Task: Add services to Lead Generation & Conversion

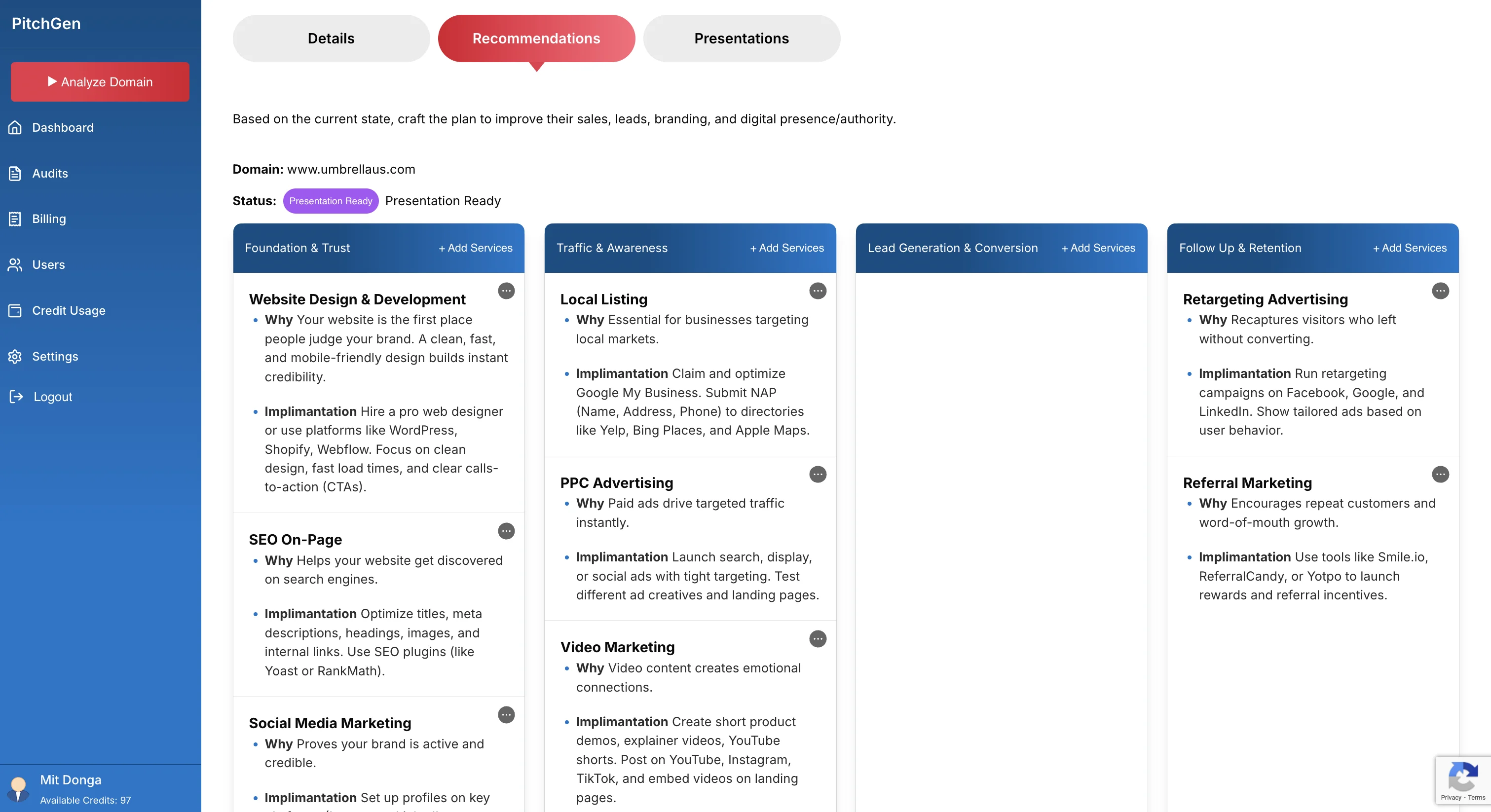Action: click(1098, 248)
